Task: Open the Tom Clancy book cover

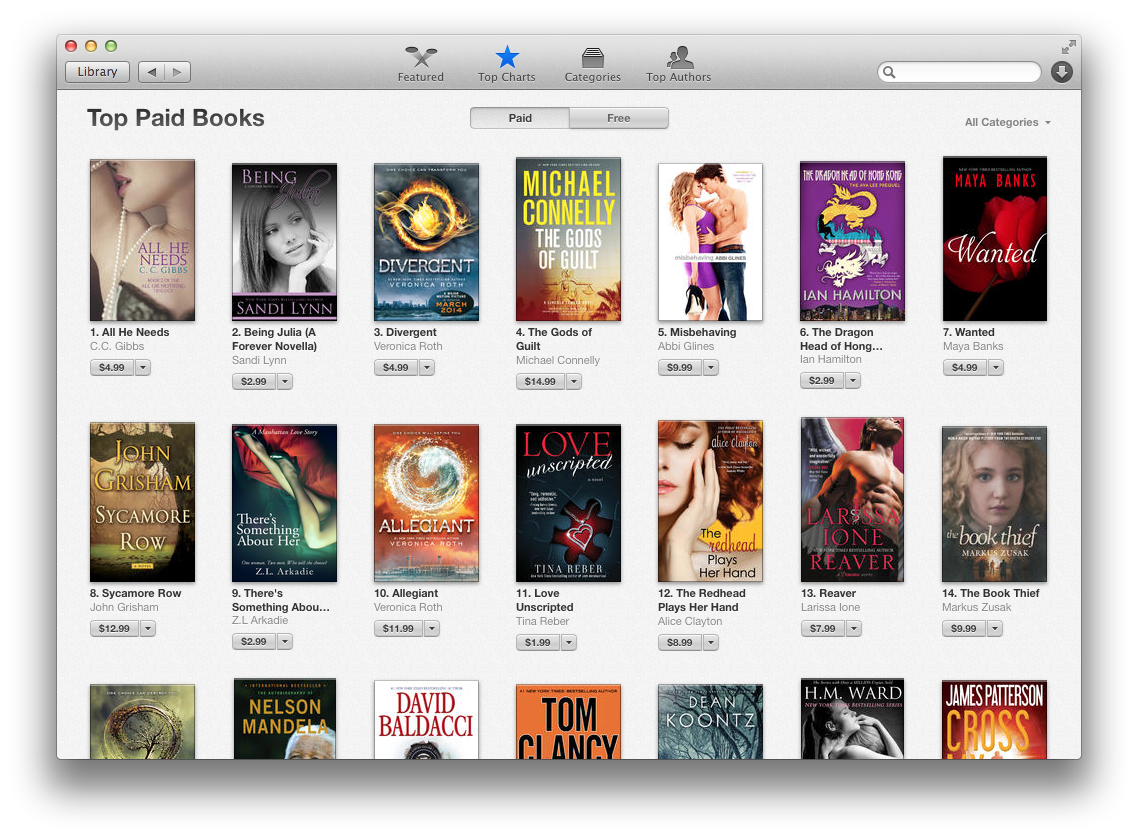Action: click(568, 722)
